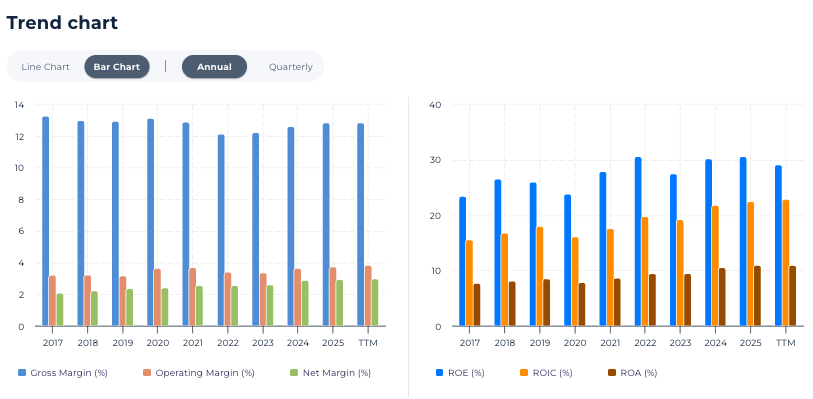Viewport: 813px width, 399px height.
Task: Click the TTM Net Margin green bar
Action: [x=375, y=303]
